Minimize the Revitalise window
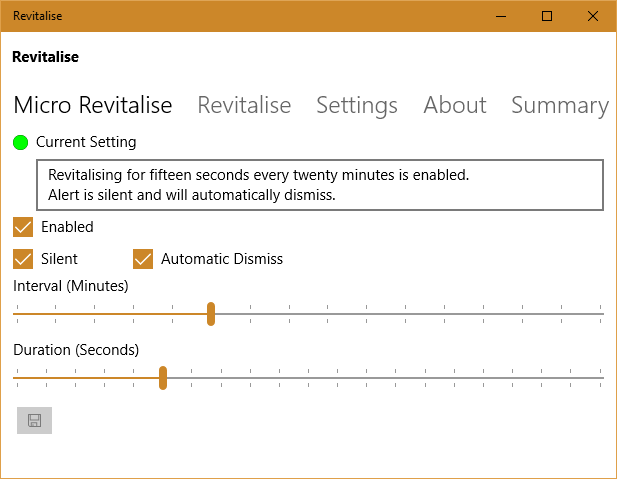The image size is (617, 479). pos(501,16)
